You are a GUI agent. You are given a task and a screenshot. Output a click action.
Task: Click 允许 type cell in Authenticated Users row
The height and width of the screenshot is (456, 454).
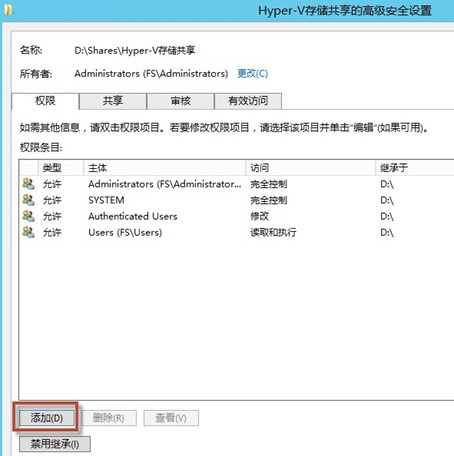point(52,216)
